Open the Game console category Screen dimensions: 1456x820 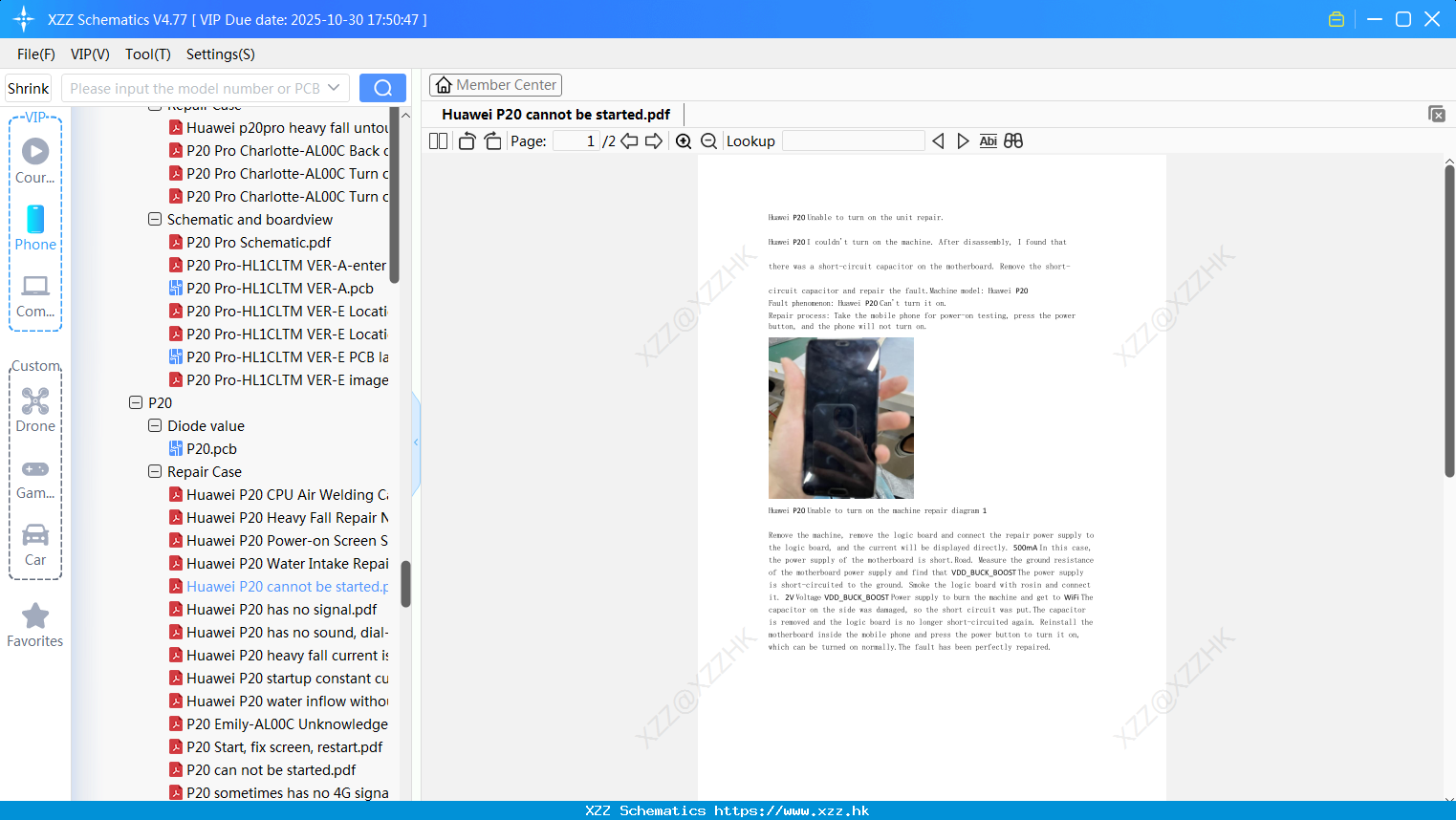click(x=35, y=468)
